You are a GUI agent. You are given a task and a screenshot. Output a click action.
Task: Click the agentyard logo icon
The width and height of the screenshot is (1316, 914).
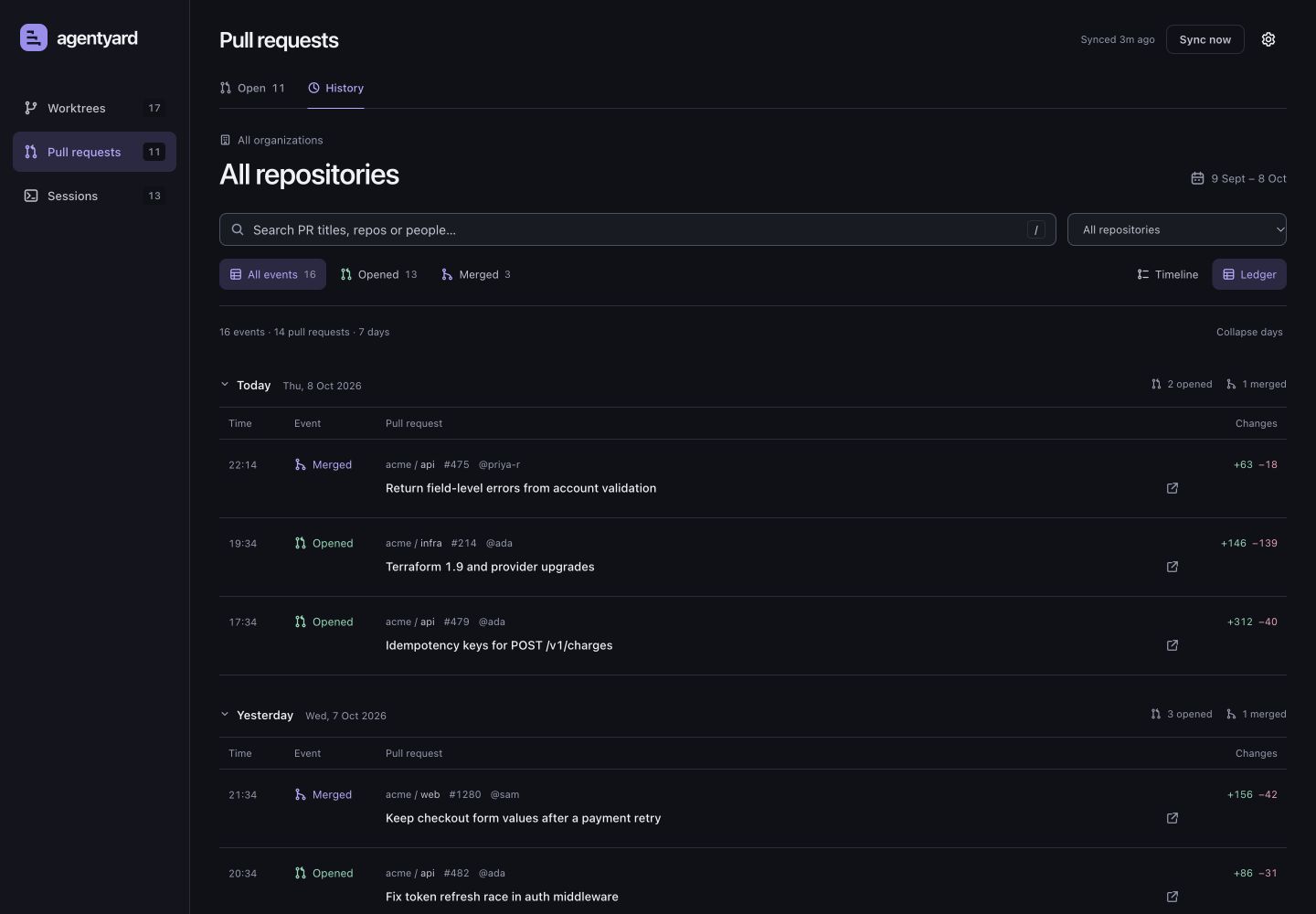click(34, 37)
